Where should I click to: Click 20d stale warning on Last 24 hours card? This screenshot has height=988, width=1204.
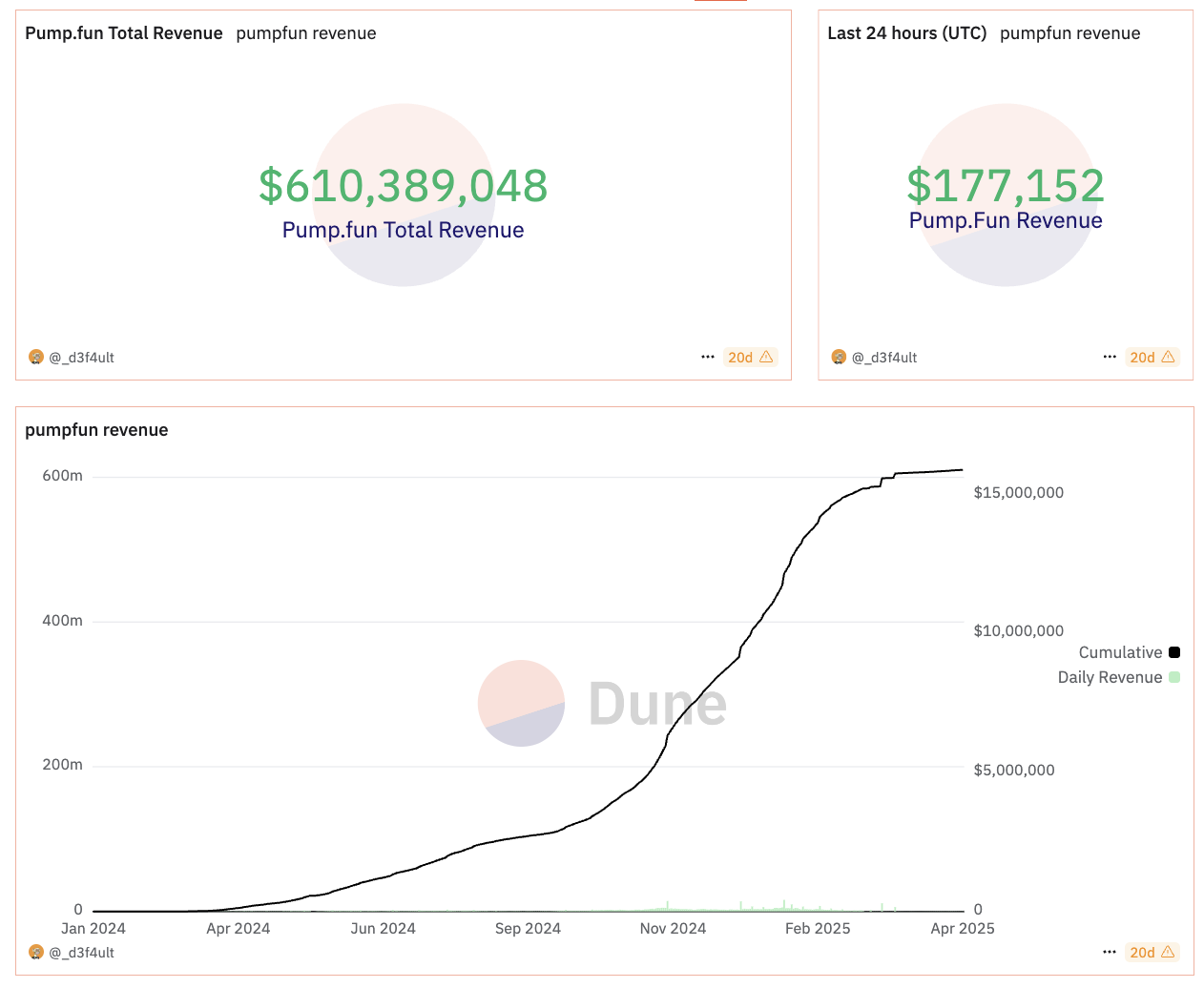(1152, 357)
